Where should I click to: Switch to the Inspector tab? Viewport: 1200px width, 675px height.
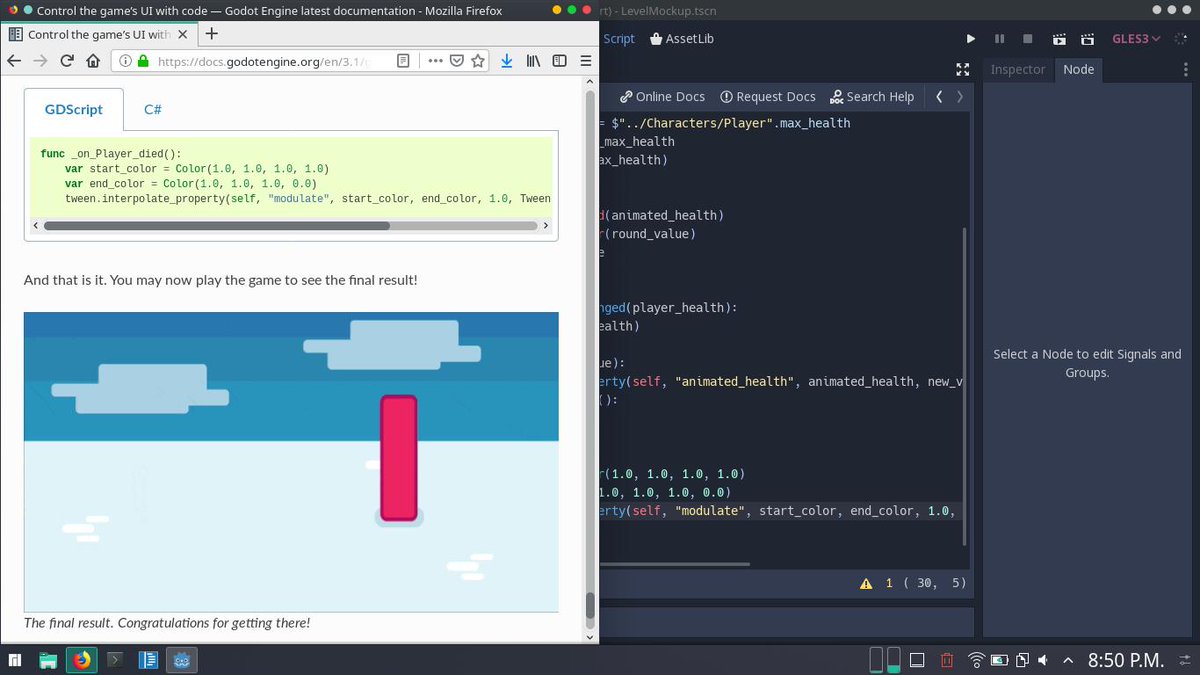click(x=1017, y=69)
